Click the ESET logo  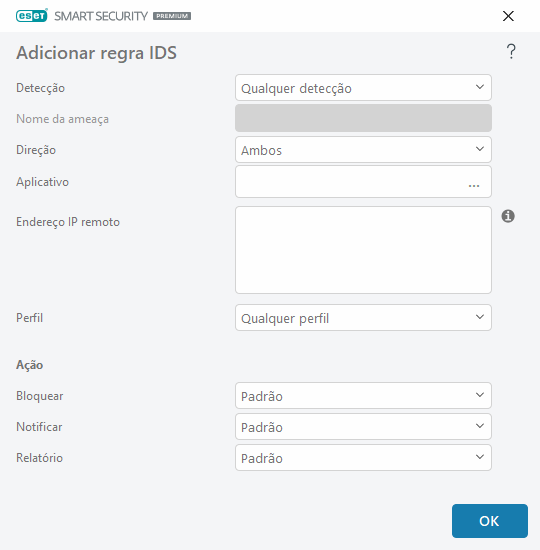(32, 16)
